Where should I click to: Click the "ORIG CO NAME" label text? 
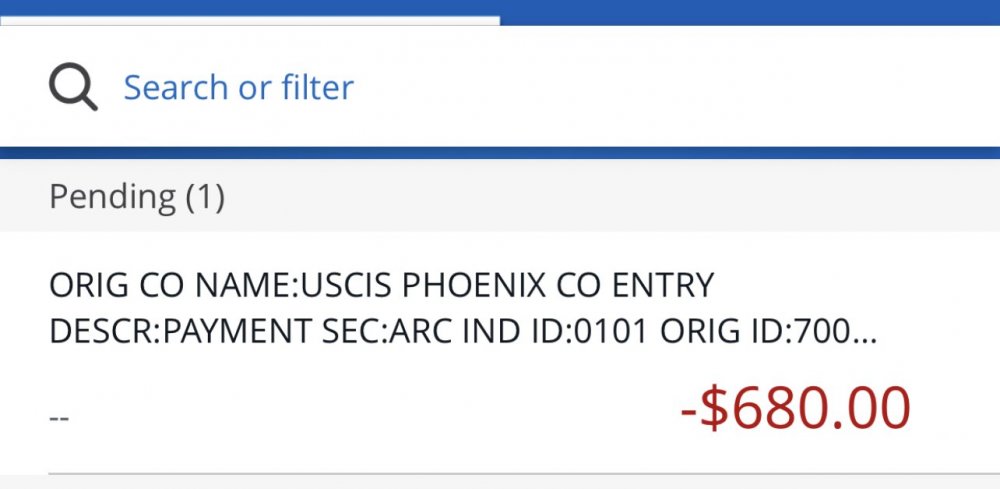(x=164, y=286)
